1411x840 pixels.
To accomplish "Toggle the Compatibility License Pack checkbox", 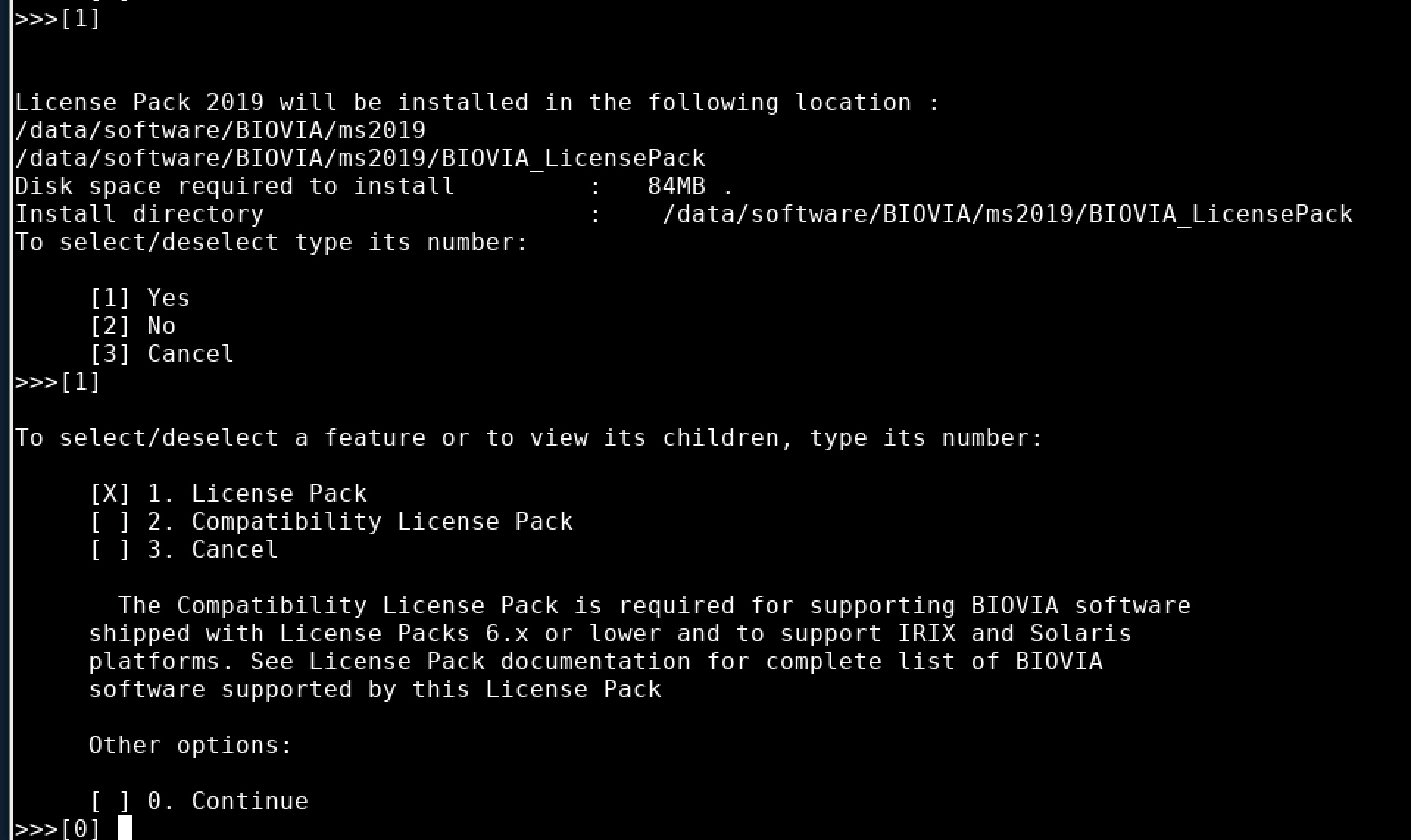I will [x=110, y=522].
